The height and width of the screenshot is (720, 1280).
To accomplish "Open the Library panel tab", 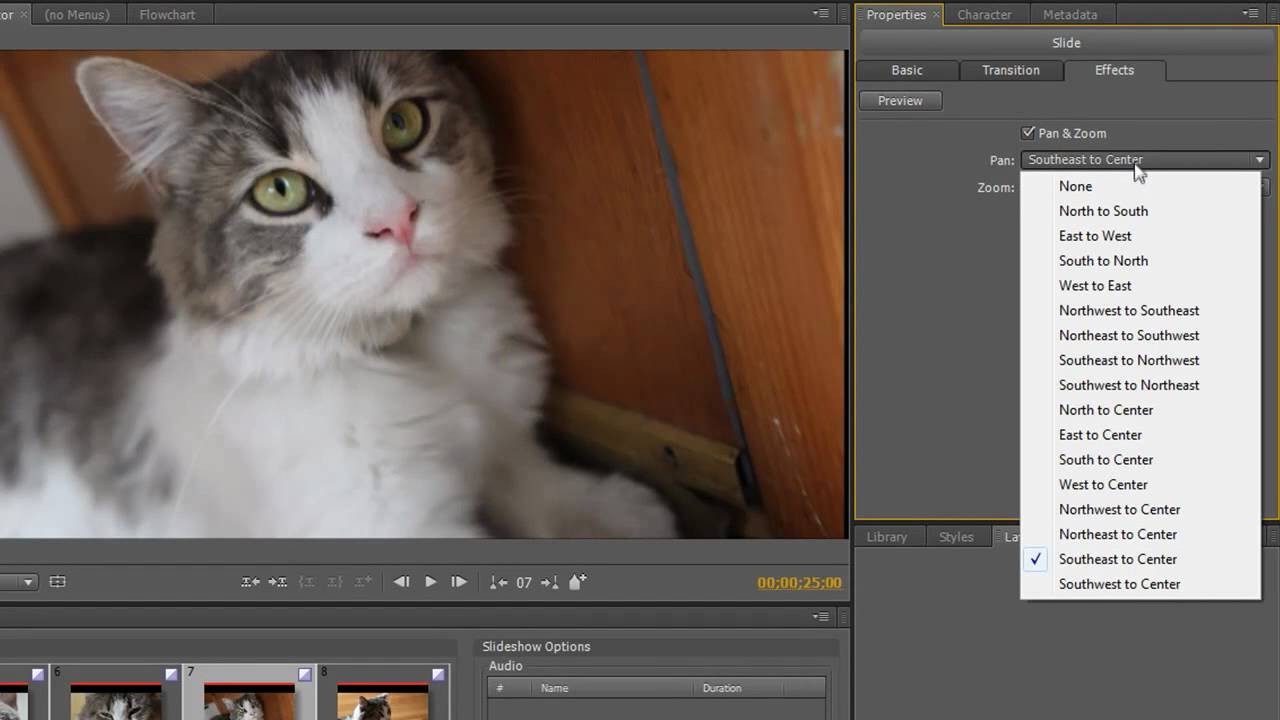I will click(x=887, y=537).
